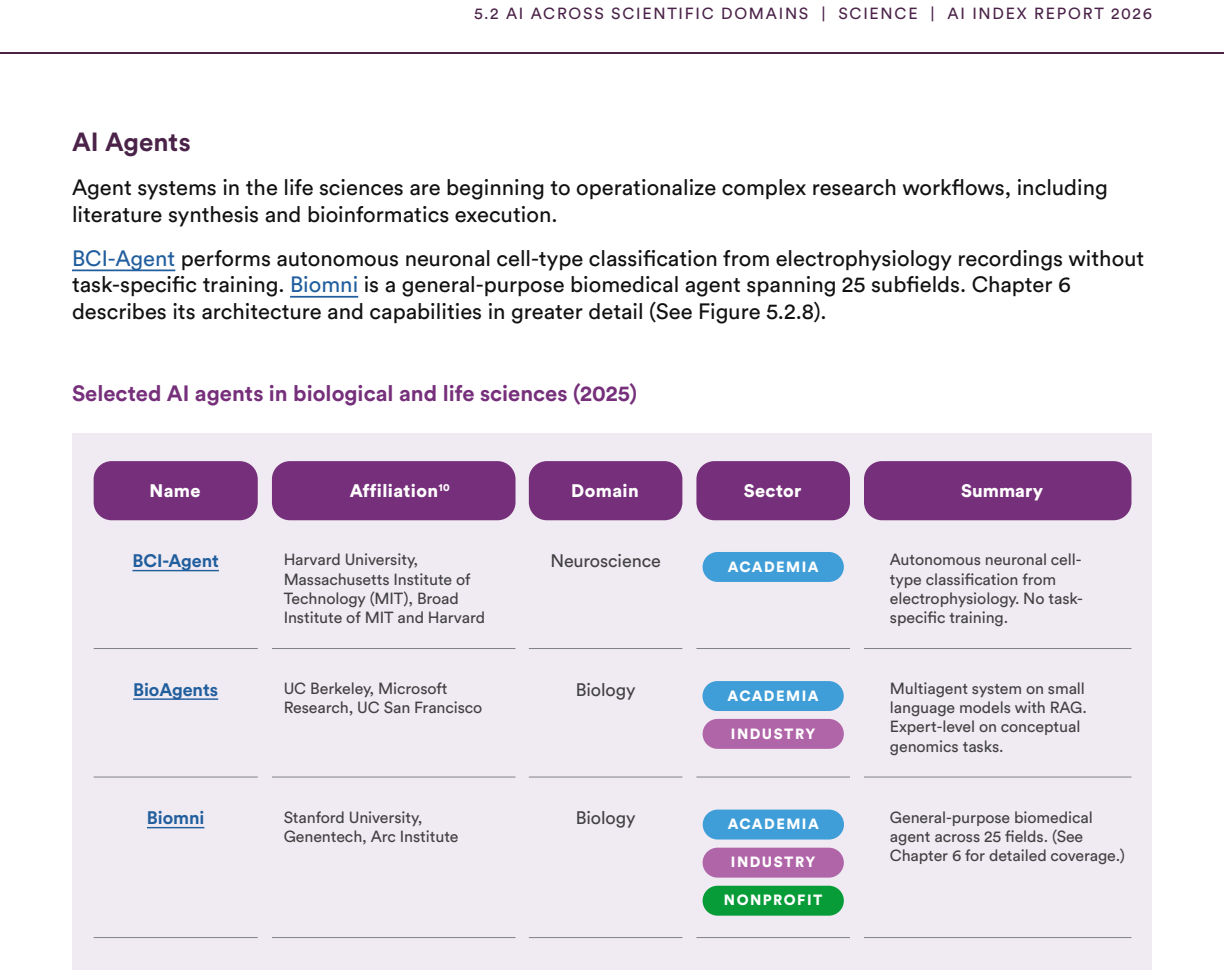Click the 'Selected AI agents in biological' table title

point(354,394)
